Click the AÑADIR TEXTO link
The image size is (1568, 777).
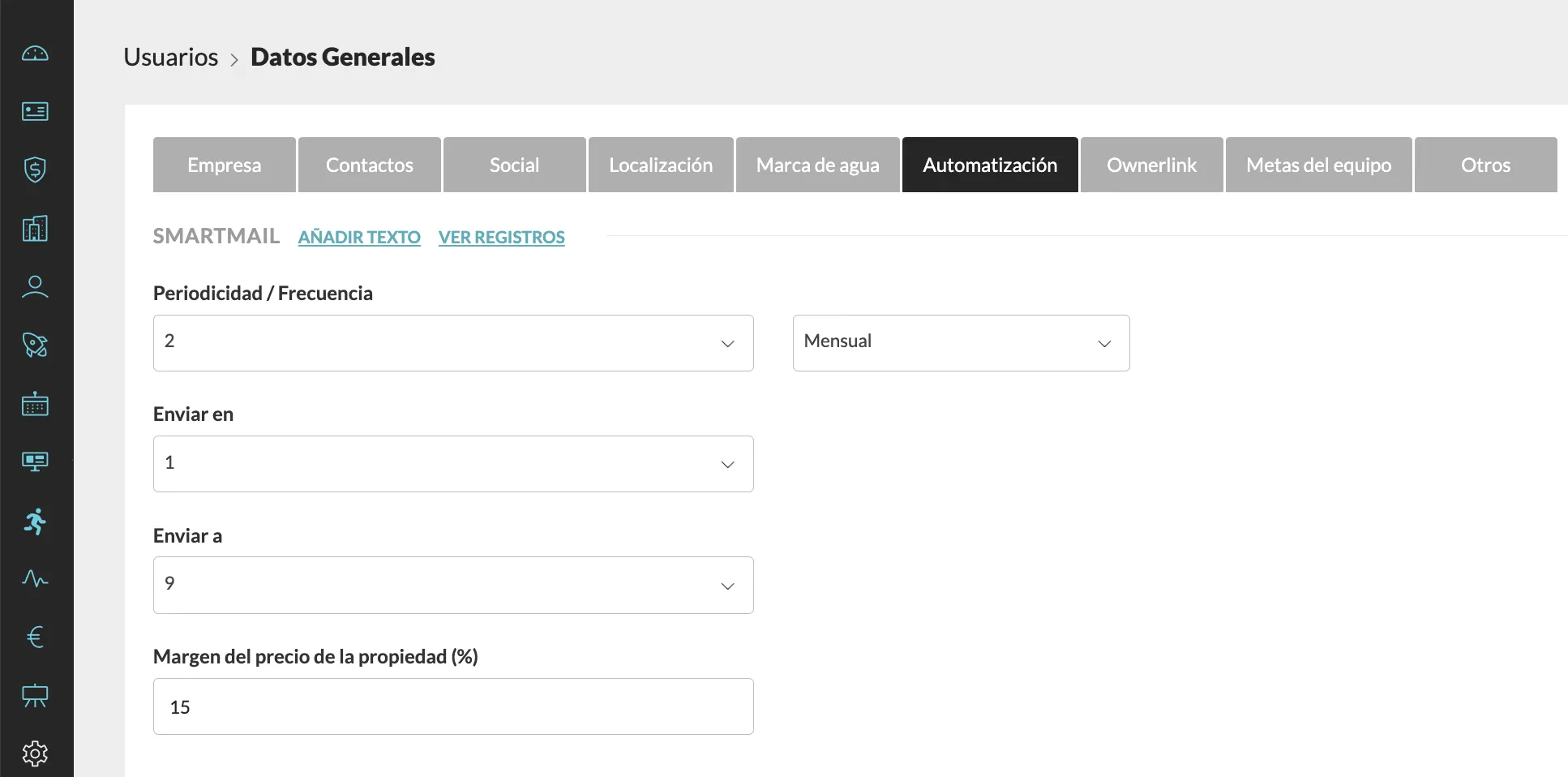[x=359, y=237]
